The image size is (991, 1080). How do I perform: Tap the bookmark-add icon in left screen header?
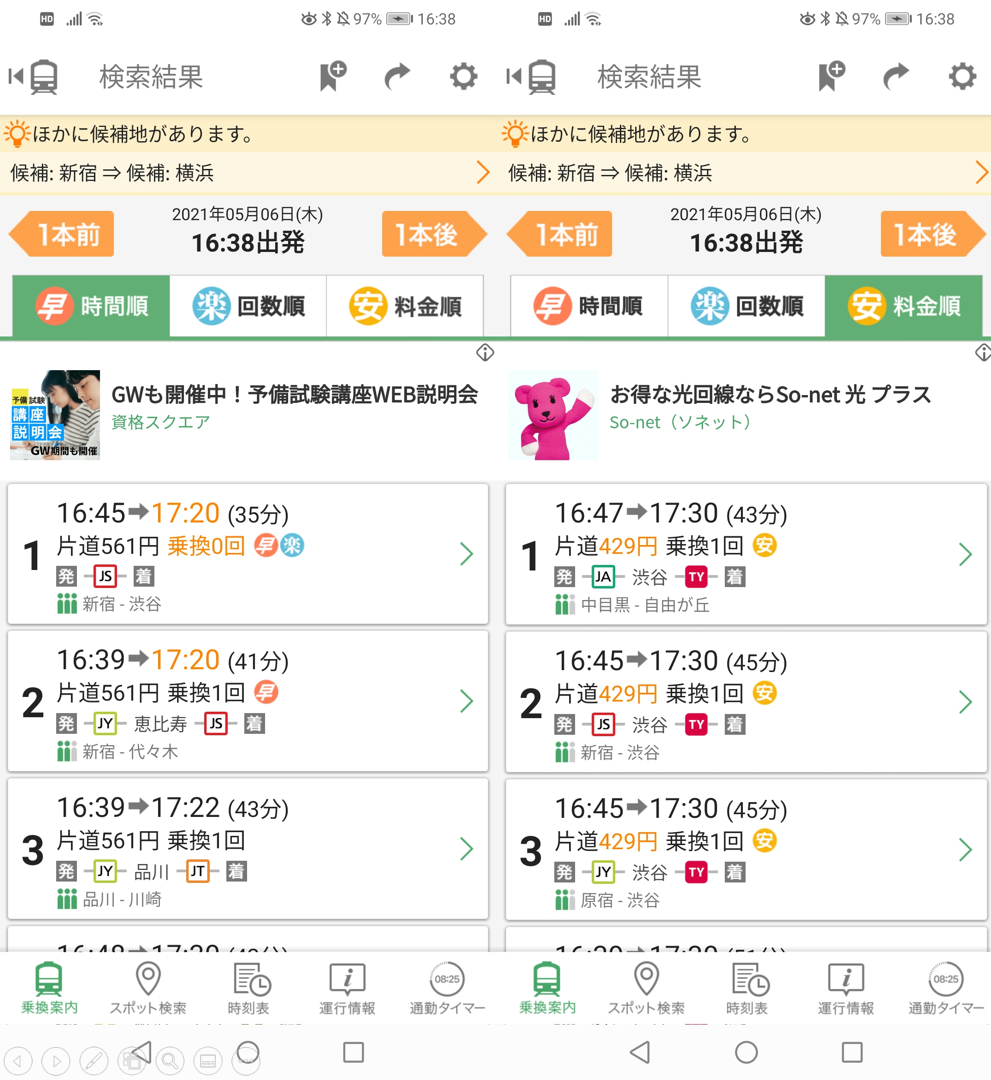tap(333, 76)
